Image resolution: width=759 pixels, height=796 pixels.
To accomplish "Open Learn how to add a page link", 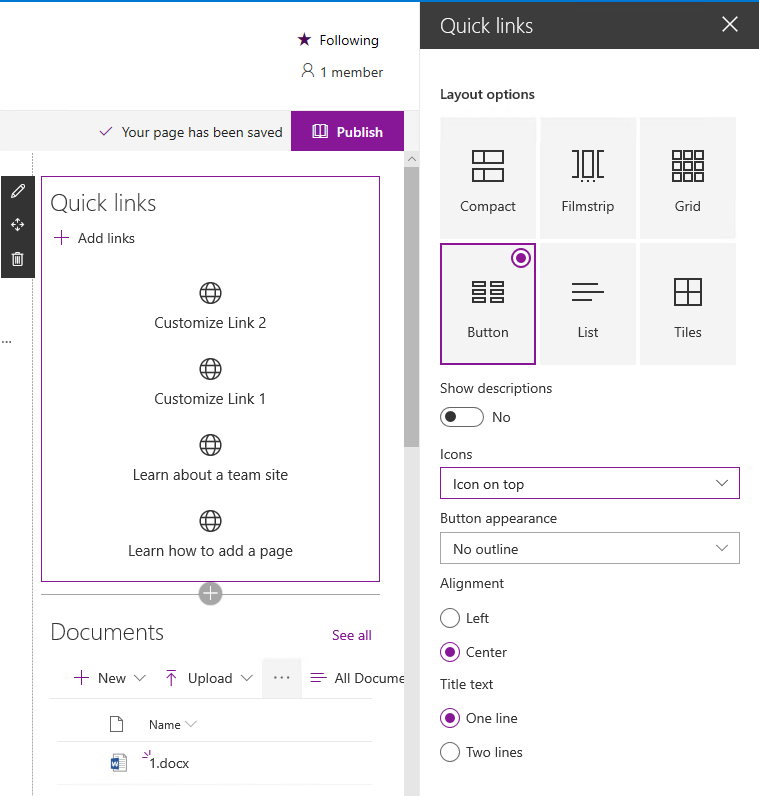I will click(210, 551).
